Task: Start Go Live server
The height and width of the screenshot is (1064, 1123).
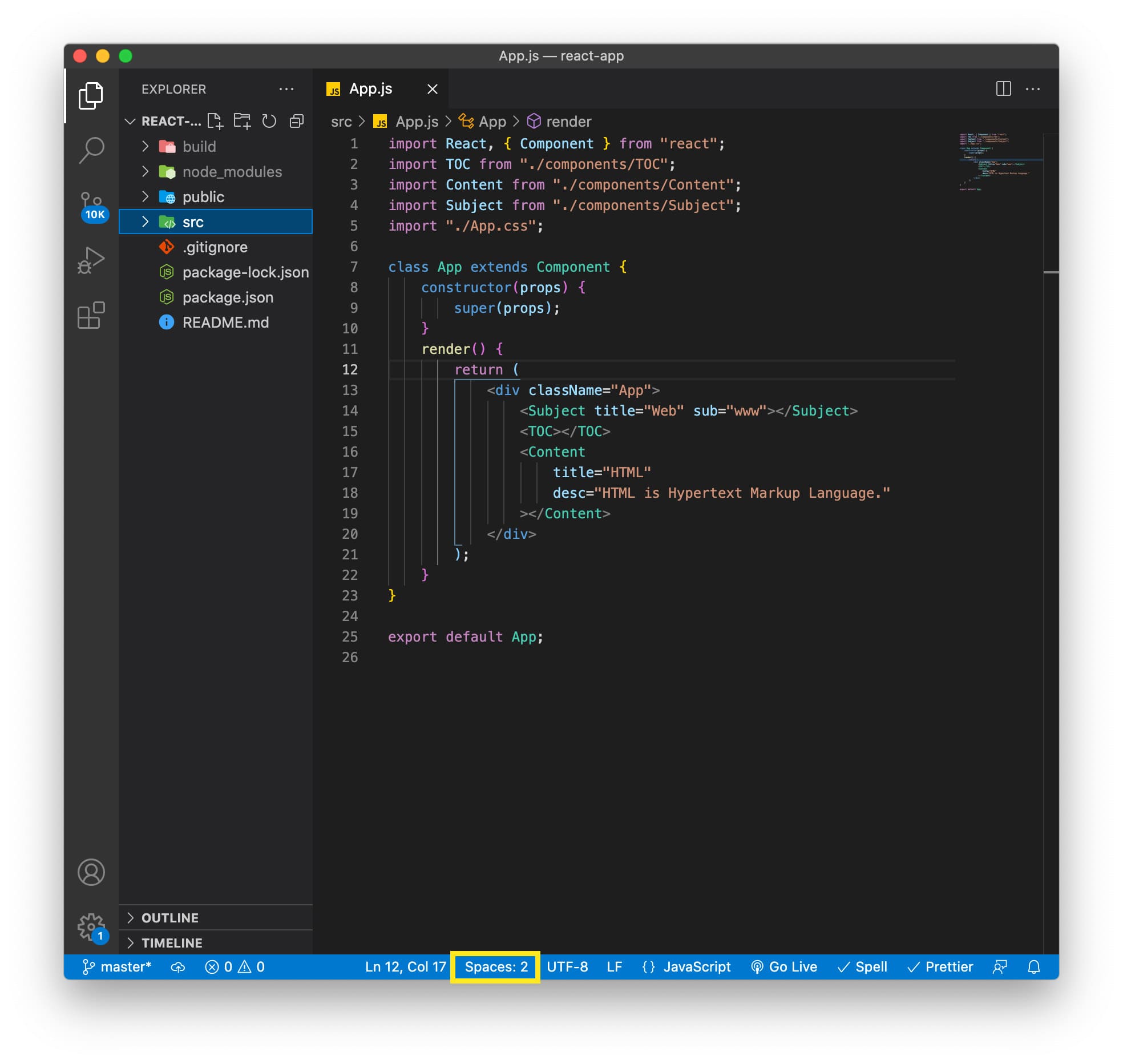Action: pos(785,966)
